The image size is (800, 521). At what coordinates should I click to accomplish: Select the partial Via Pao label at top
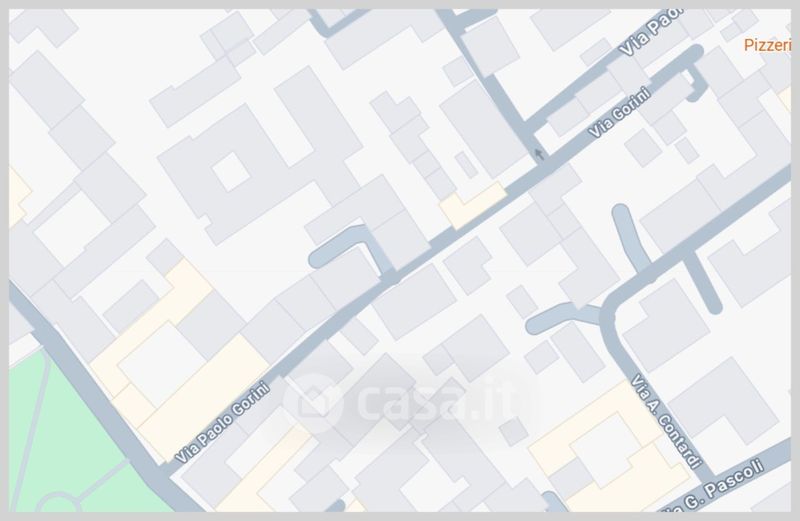tap(650, 32)
